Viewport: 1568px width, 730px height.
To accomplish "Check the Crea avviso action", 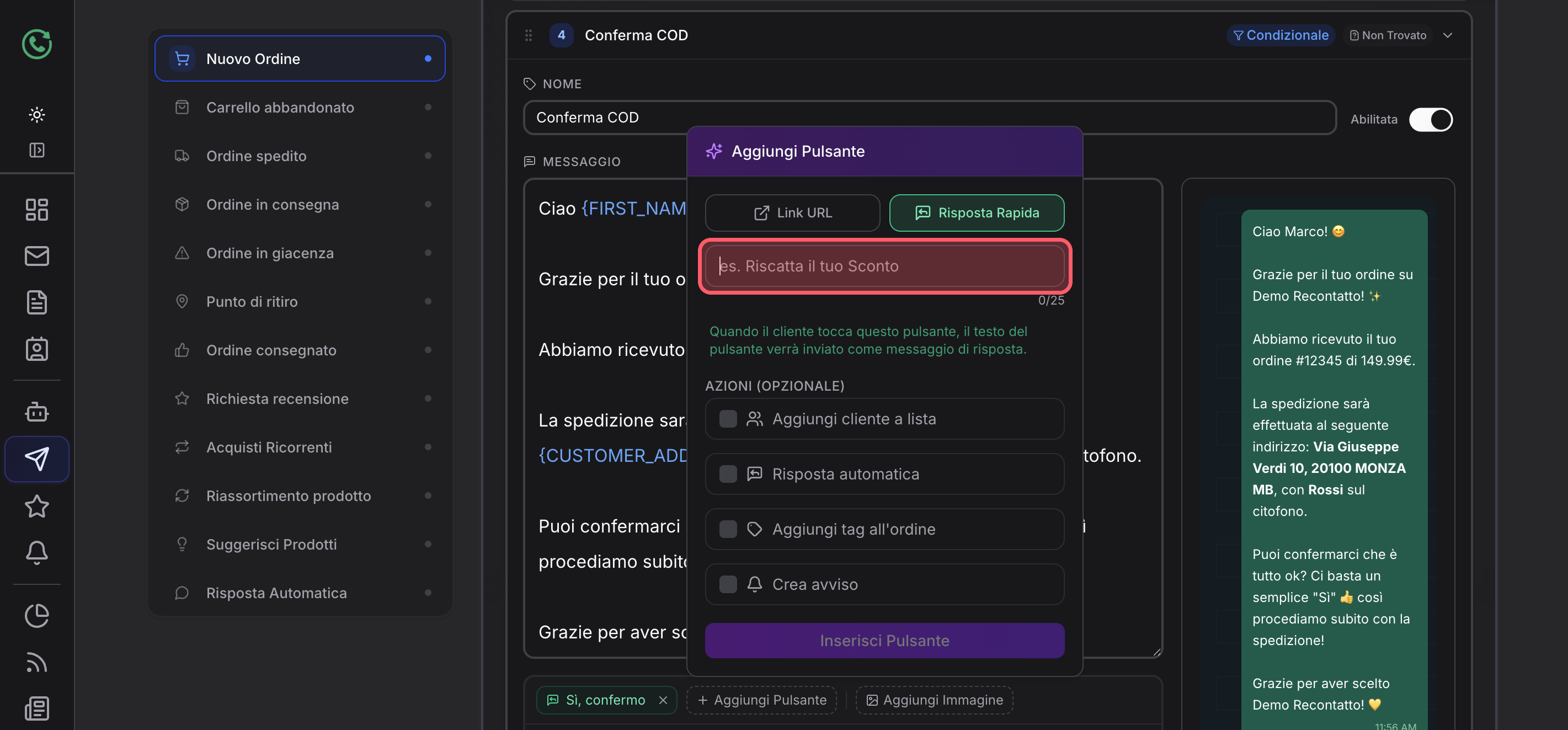I will 728,584.
